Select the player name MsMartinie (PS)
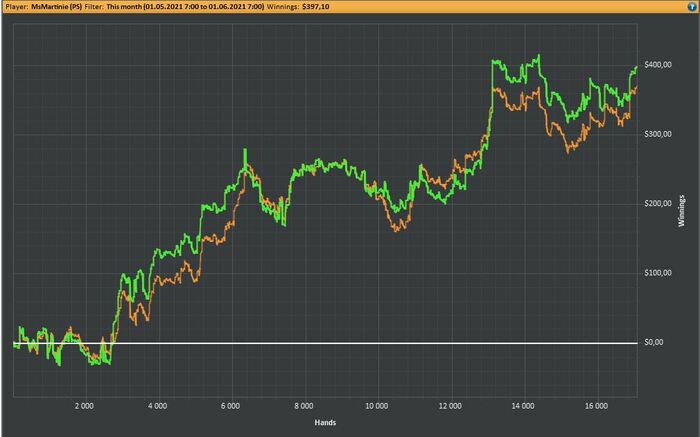 [57, 7]
